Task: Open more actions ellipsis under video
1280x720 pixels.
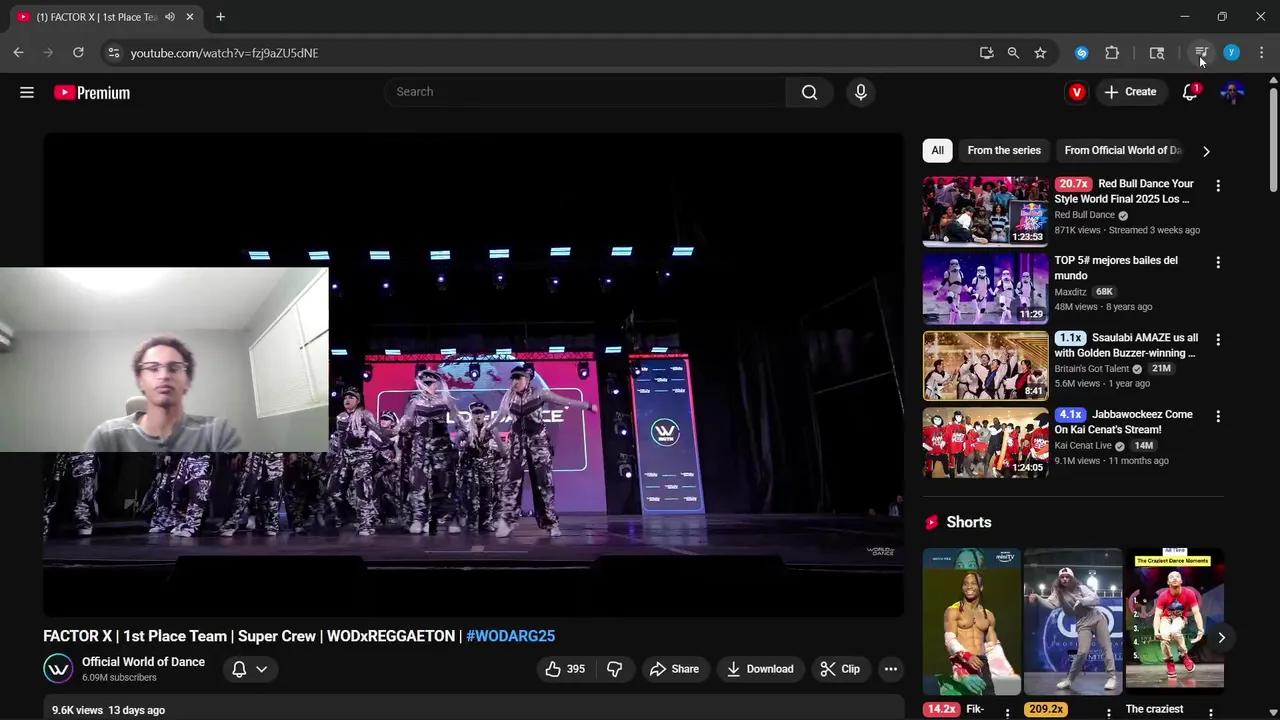Action: point(890,669)
